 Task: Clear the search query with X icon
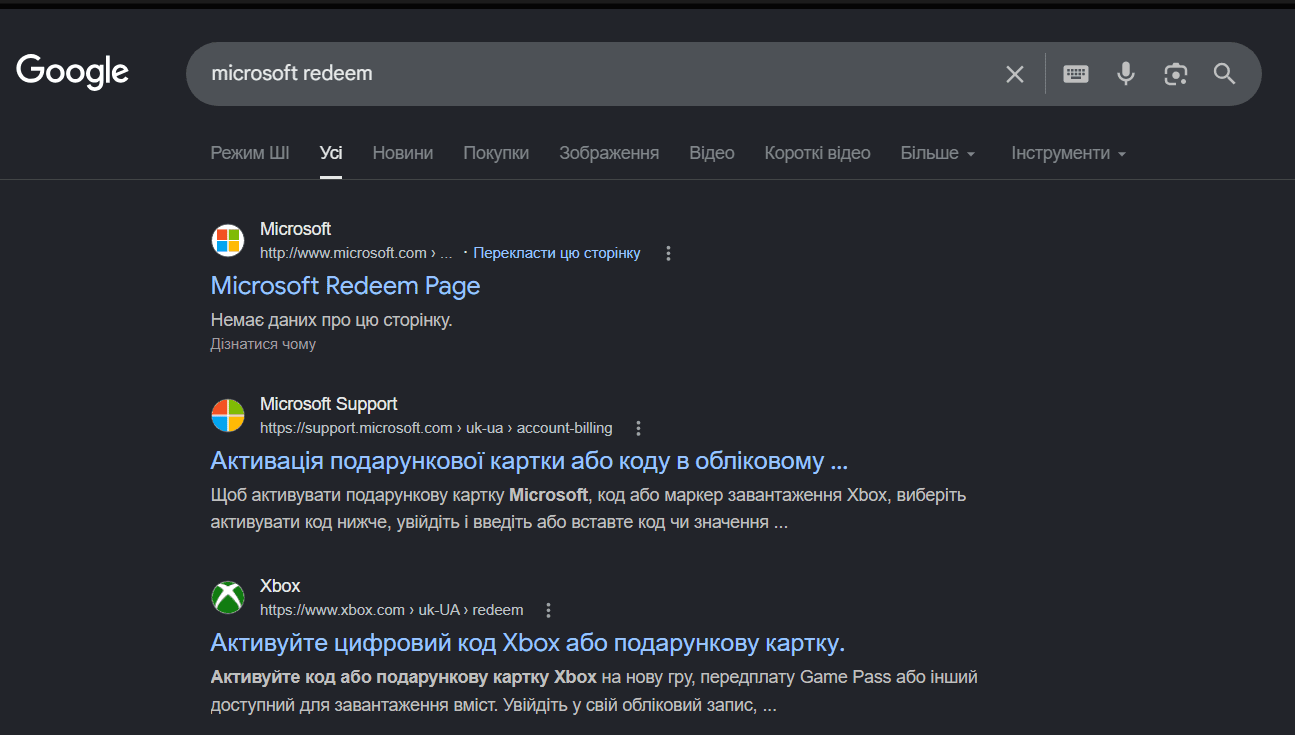click(x=1015, y=74)
